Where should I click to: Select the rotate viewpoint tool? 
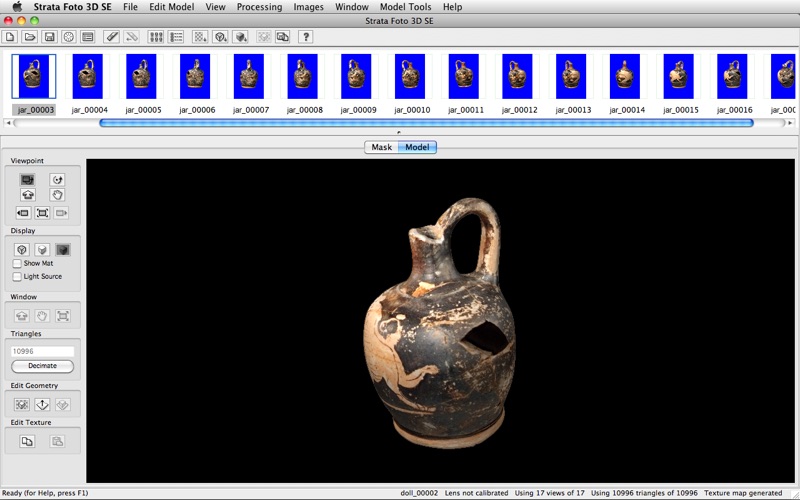57,179
